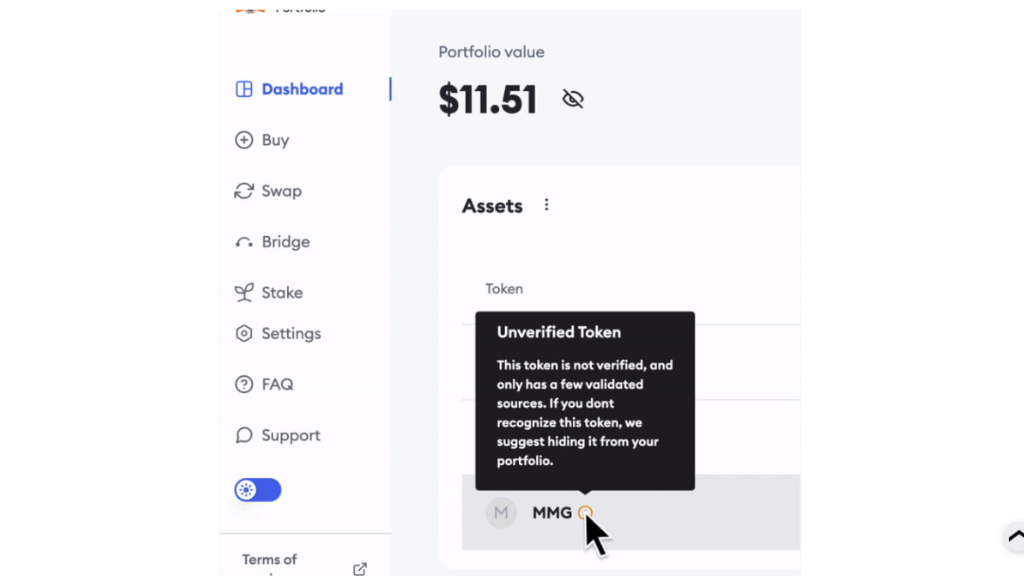
Task: Click the MMG token avatar circle
Action: coord(501,513)
